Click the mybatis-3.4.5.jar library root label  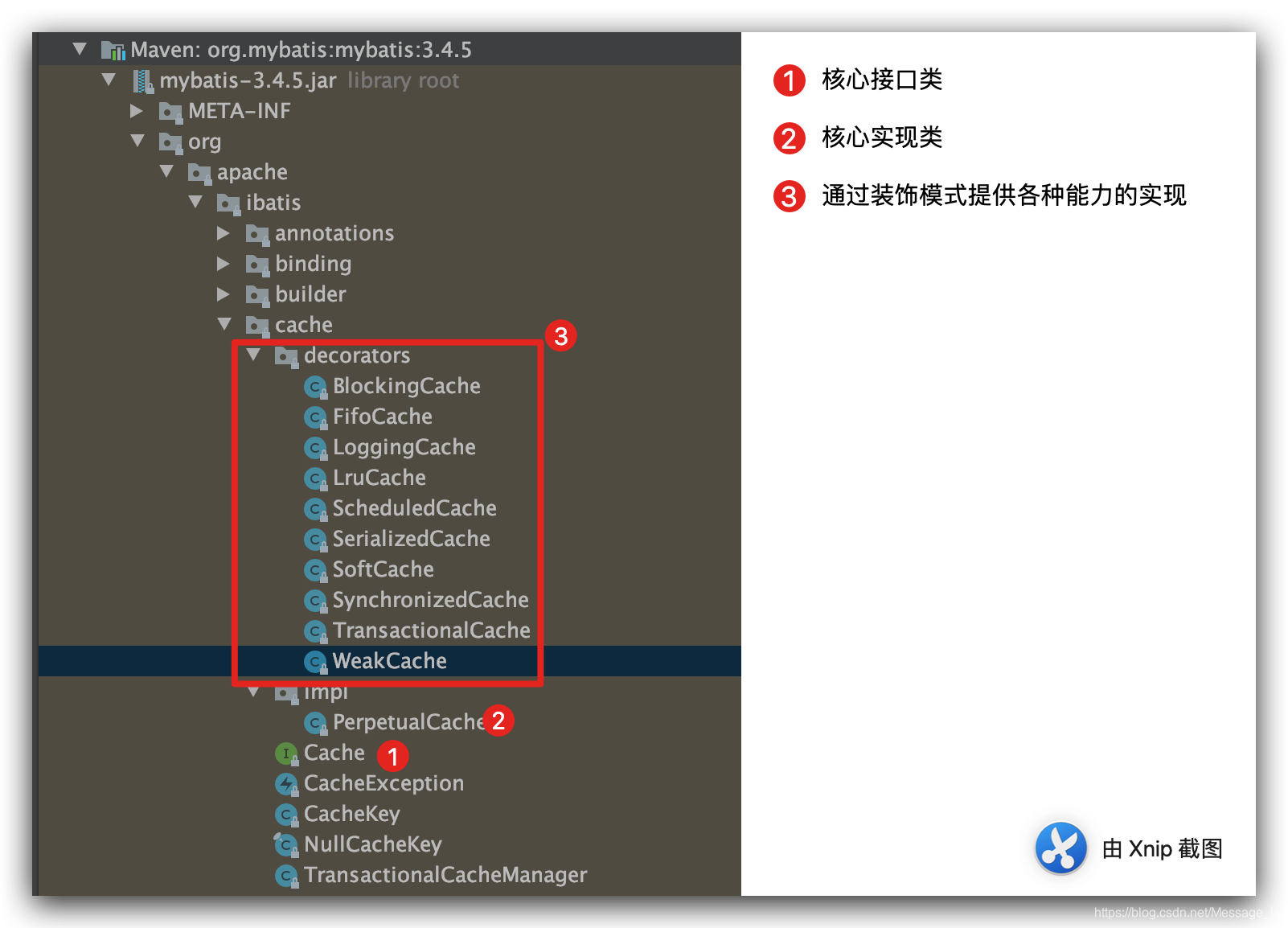(310, 80)
